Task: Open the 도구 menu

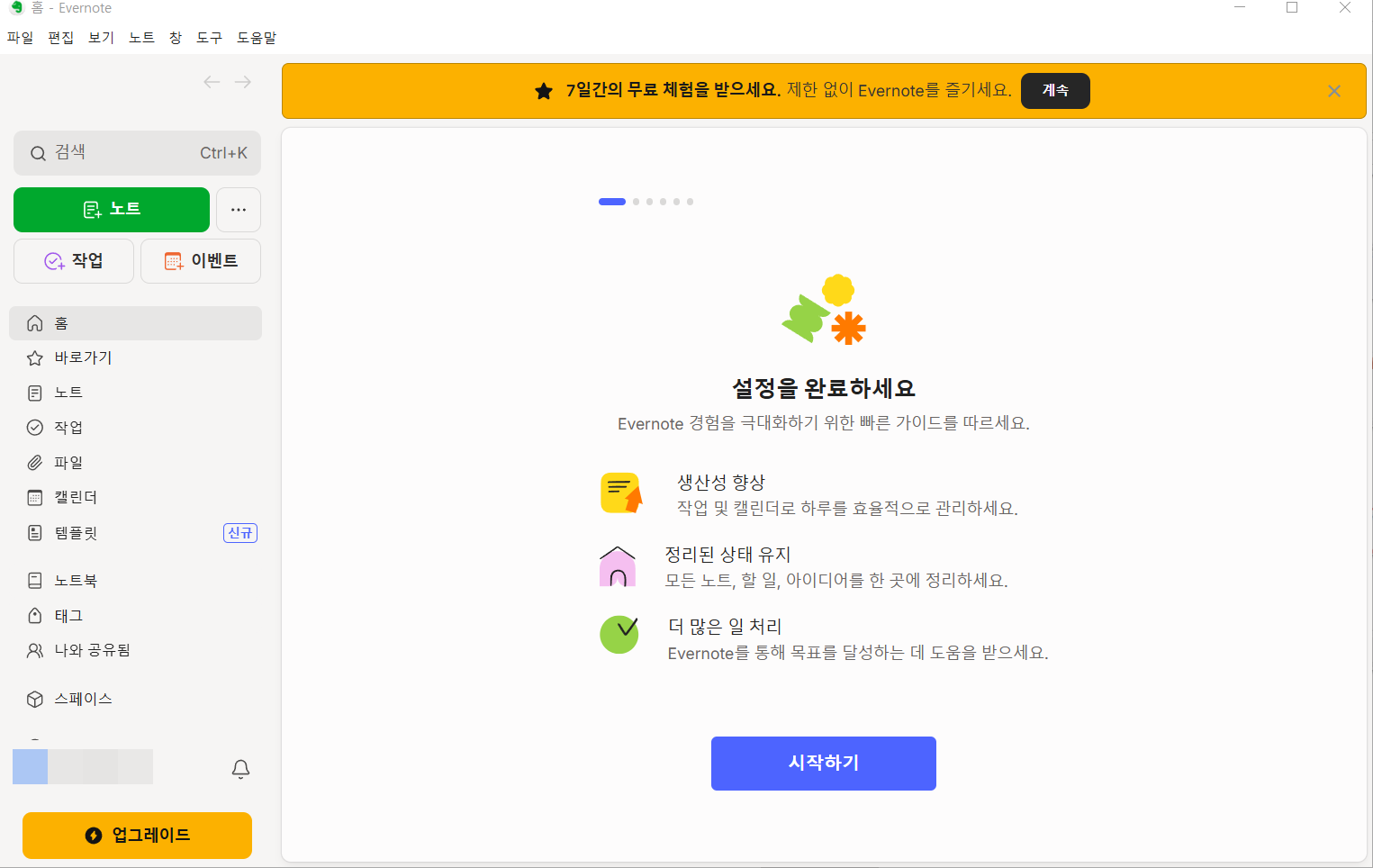Action: [209, 38]
